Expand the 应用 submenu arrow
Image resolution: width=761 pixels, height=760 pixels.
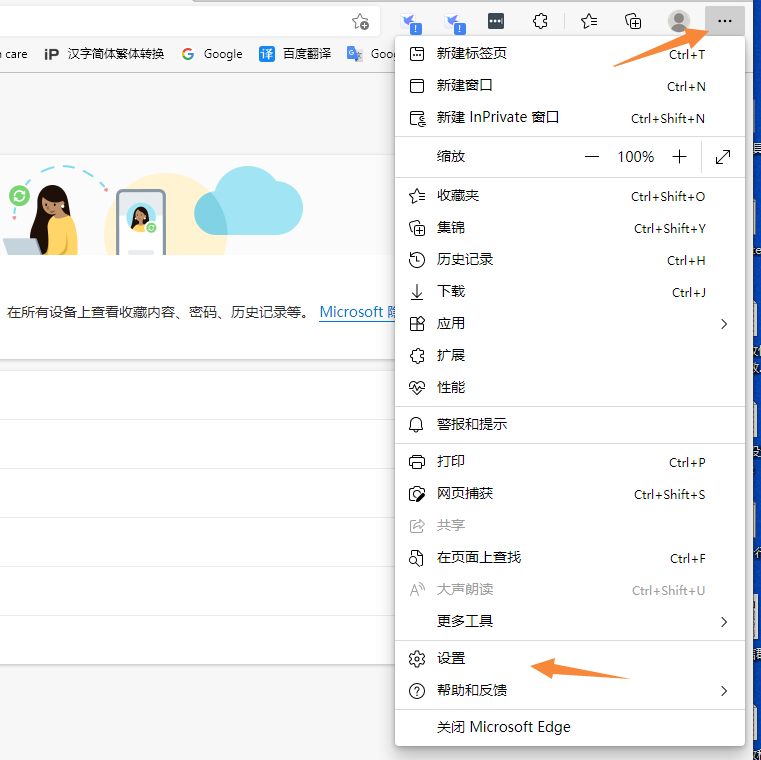pyautogui.click(x=724, y=324)
